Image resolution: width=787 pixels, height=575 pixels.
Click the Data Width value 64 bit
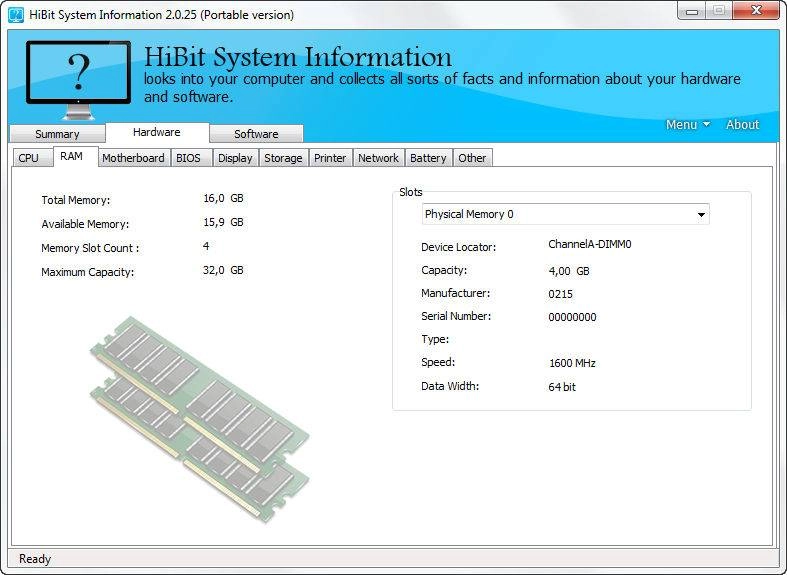(562, 387)
